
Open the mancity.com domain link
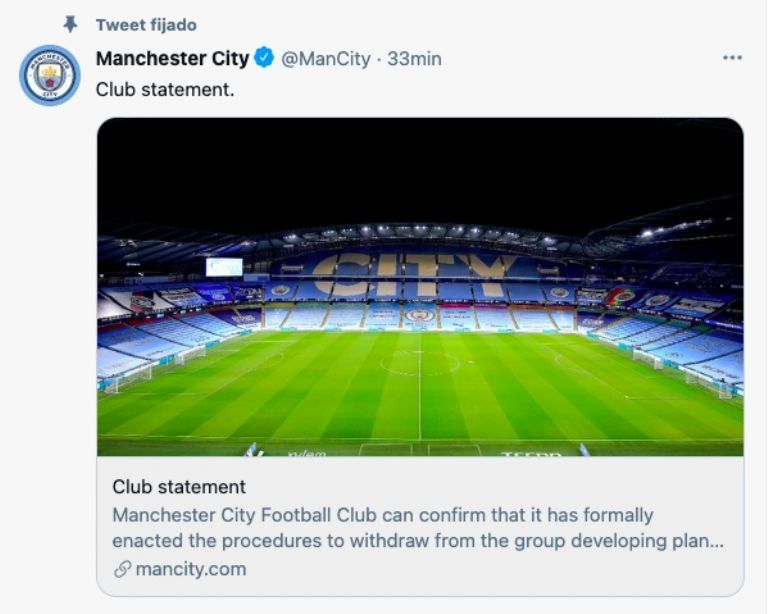(x=188, y=569)
